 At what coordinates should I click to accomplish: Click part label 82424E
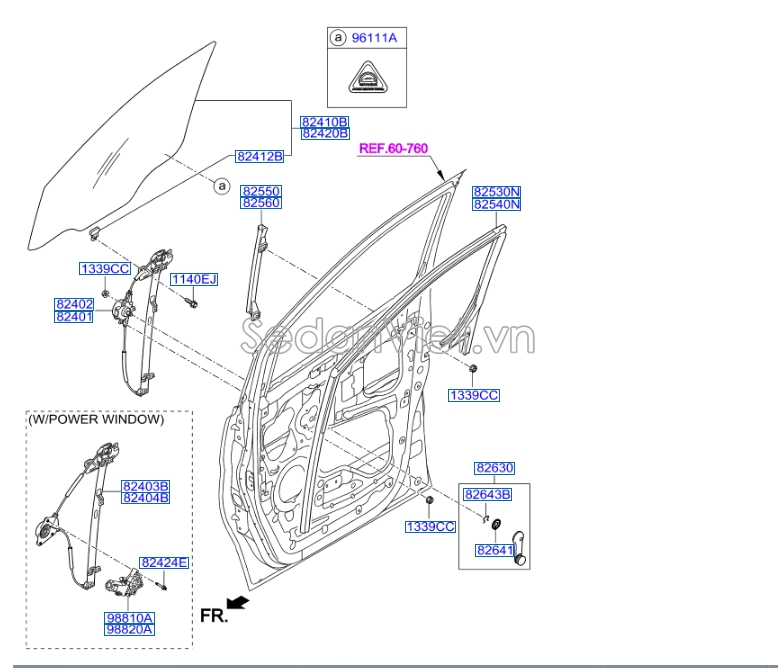164,563
